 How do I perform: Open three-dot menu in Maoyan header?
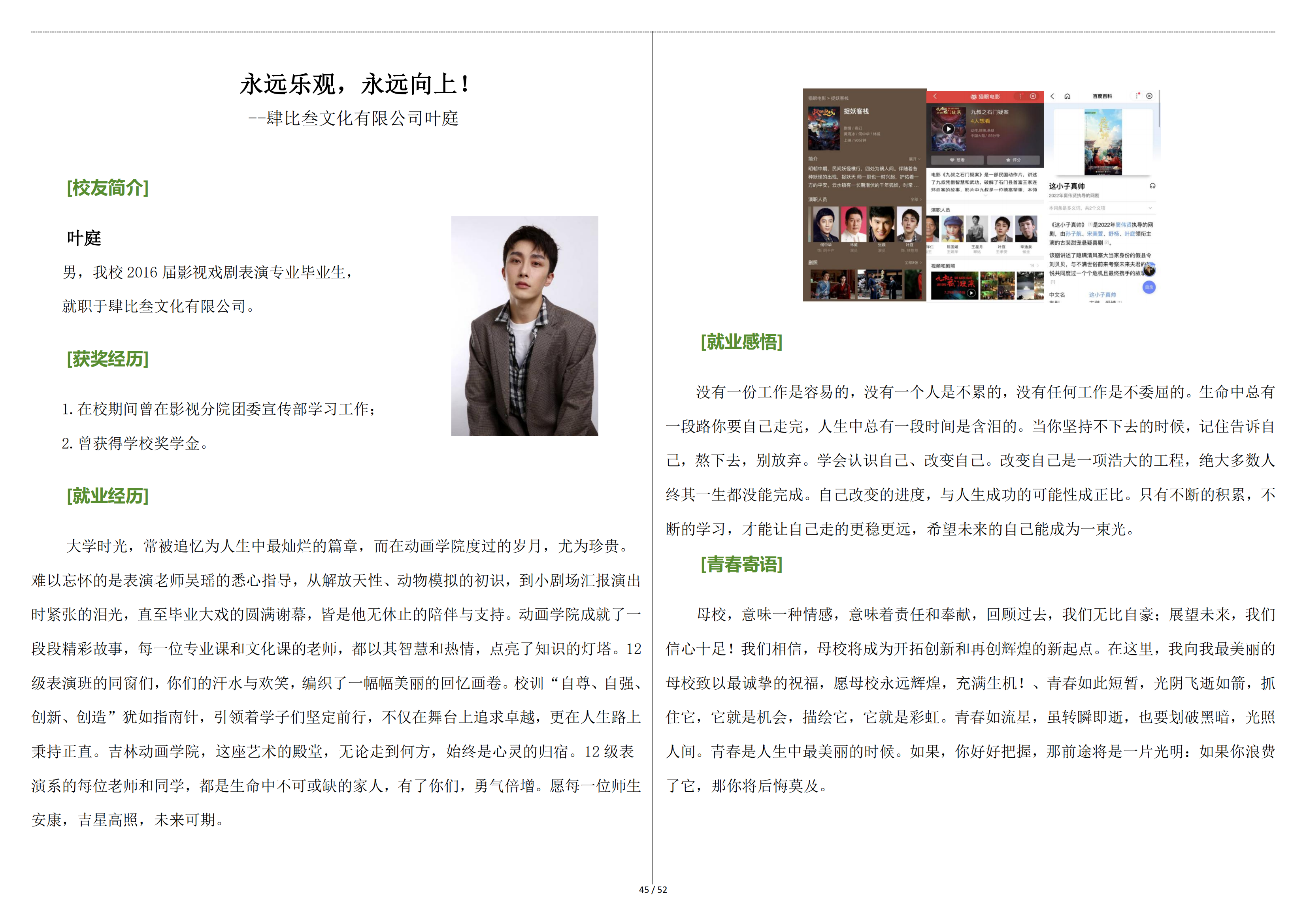(1020, 96)
